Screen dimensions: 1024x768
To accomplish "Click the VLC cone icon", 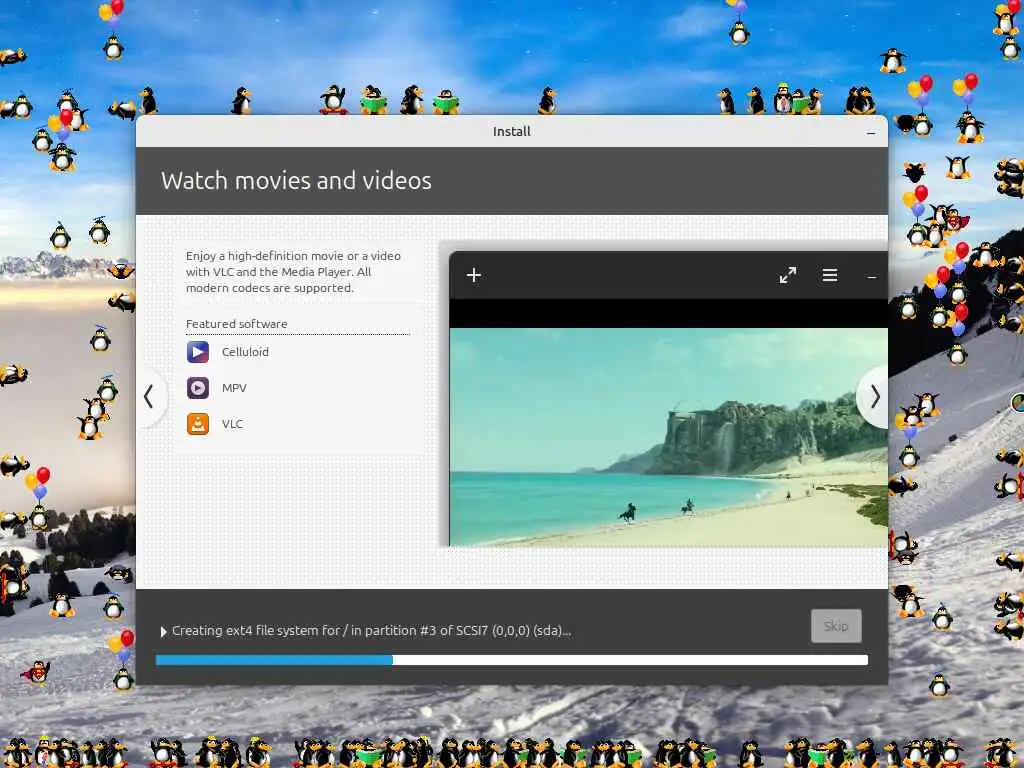I will [198, 424].
